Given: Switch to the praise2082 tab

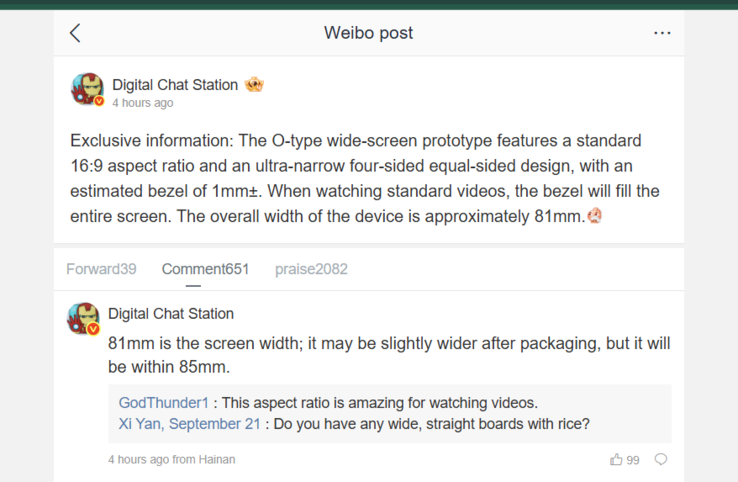Looking at the screenshot, I should tap(311, 269).
